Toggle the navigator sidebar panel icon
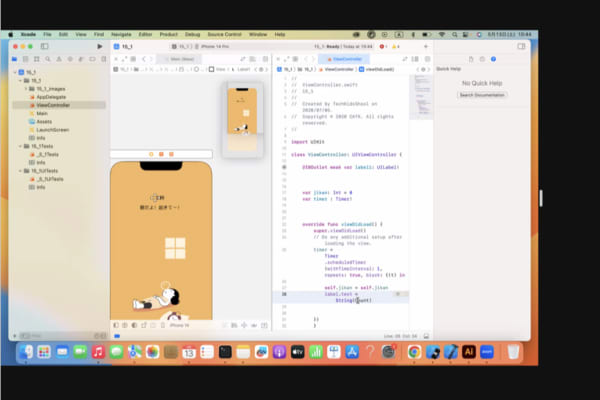 [x=44, y=46]
